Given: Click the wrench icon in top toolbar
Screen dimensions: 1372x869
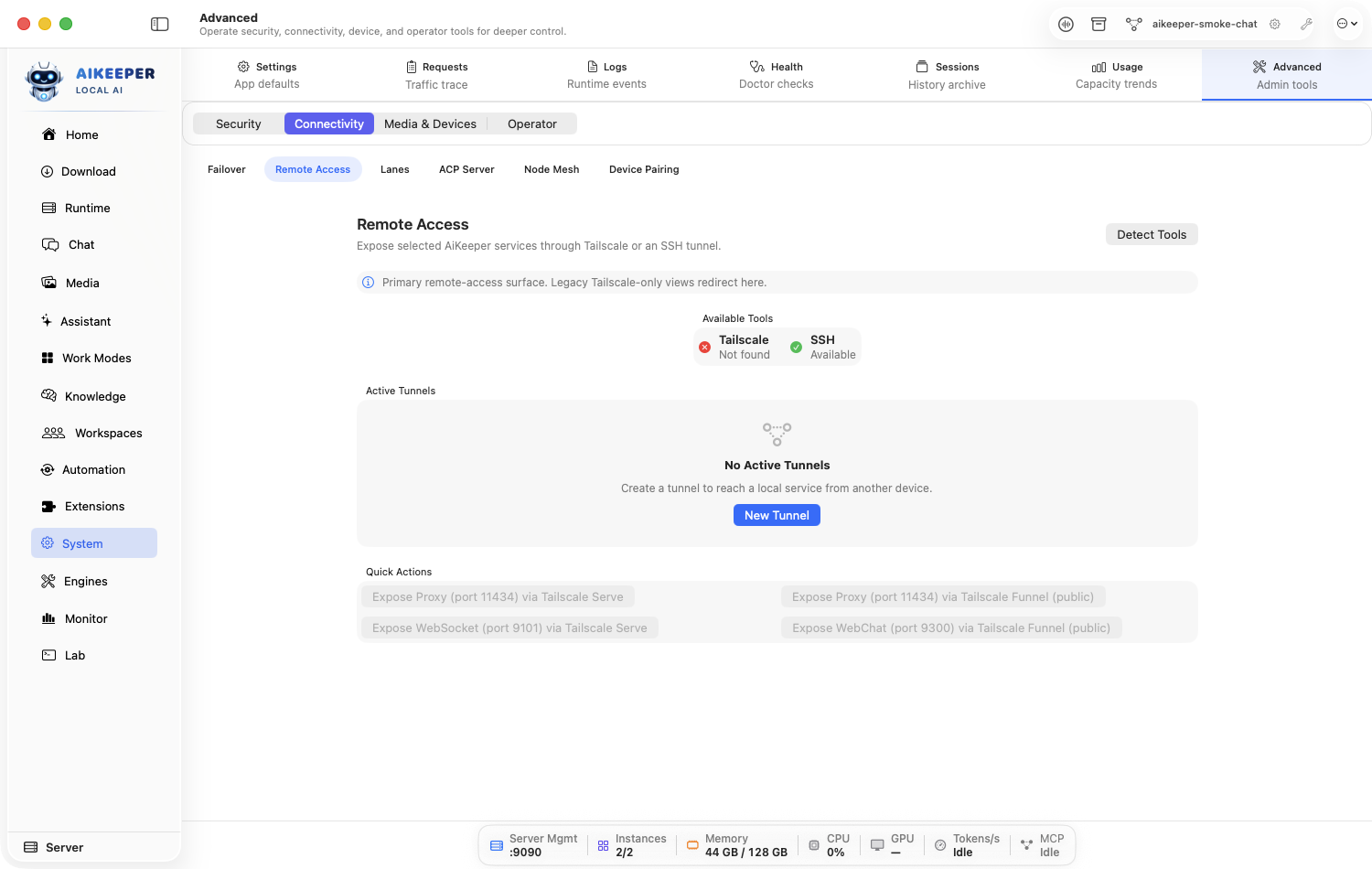Looking at the screenshot, I should 1306,24.
